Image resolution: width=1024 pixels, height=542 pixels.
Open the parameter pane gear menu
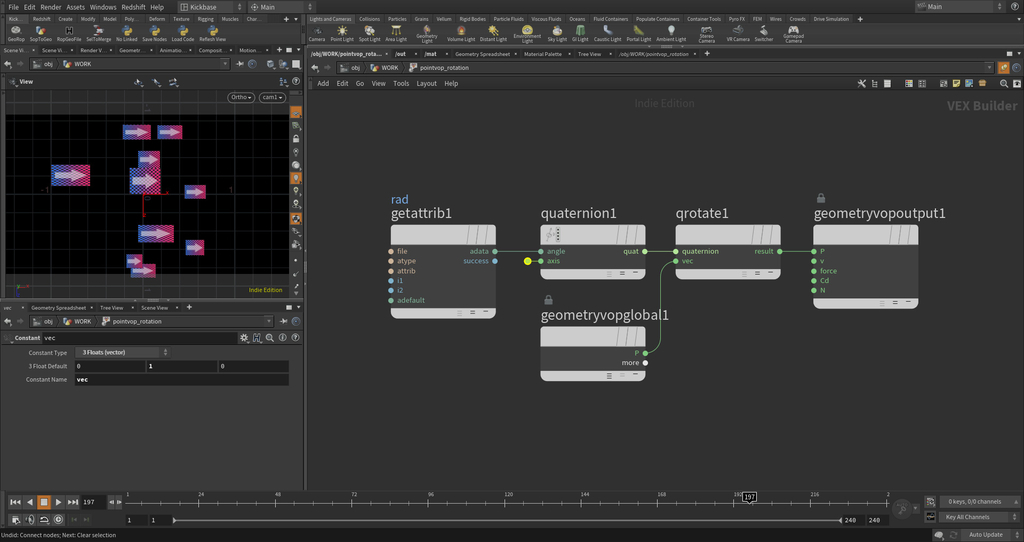pos(244,338)
